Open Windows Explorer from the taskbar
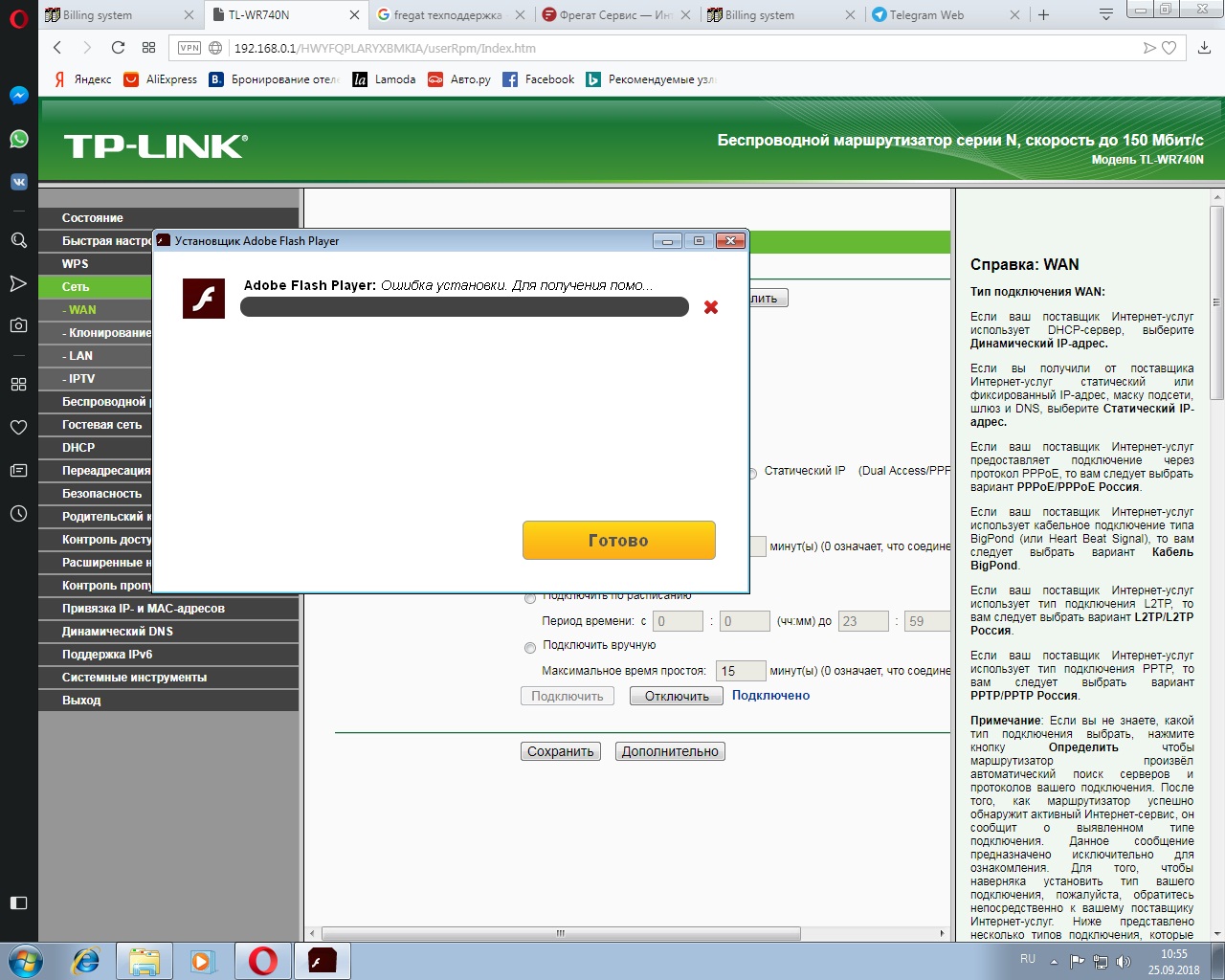The image size is (1225, 980). (145, 961)
